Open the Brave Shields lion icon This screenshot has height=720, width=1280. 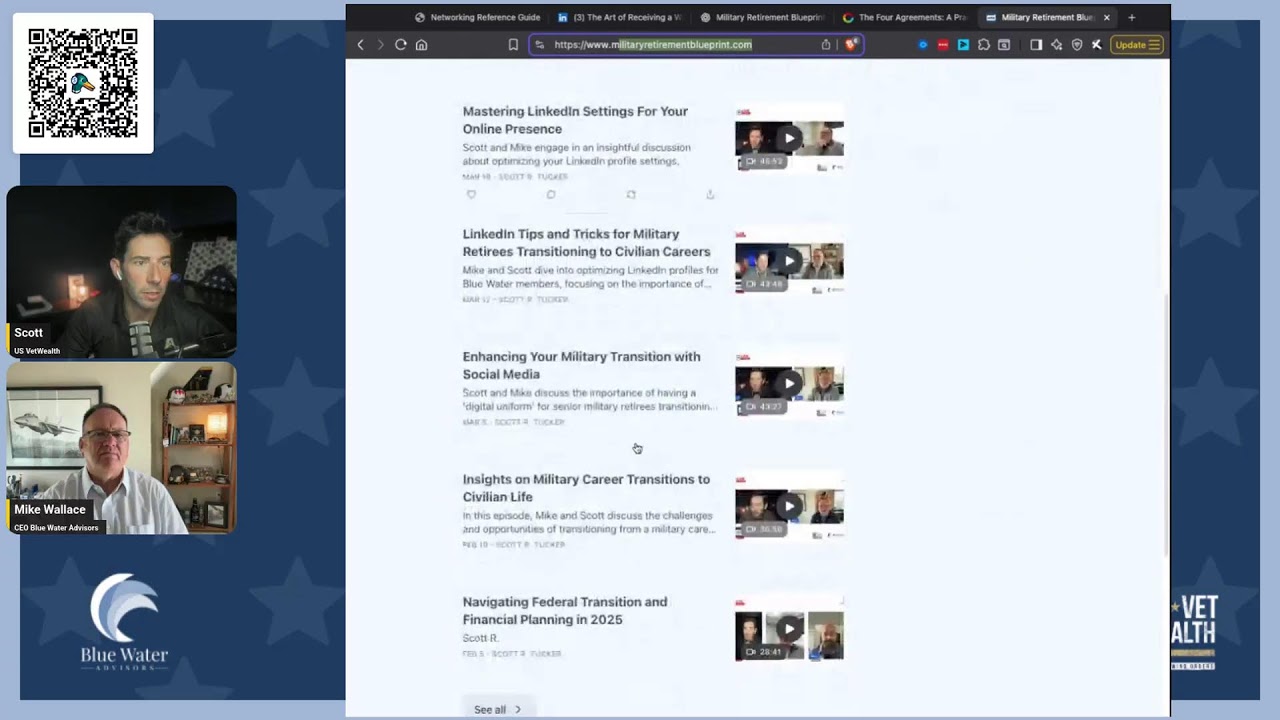[851, 45]
